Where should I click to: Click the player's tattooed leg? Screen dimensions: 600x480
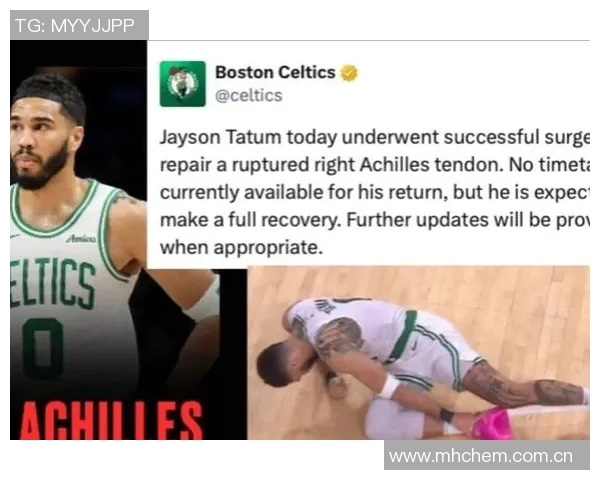522,385
